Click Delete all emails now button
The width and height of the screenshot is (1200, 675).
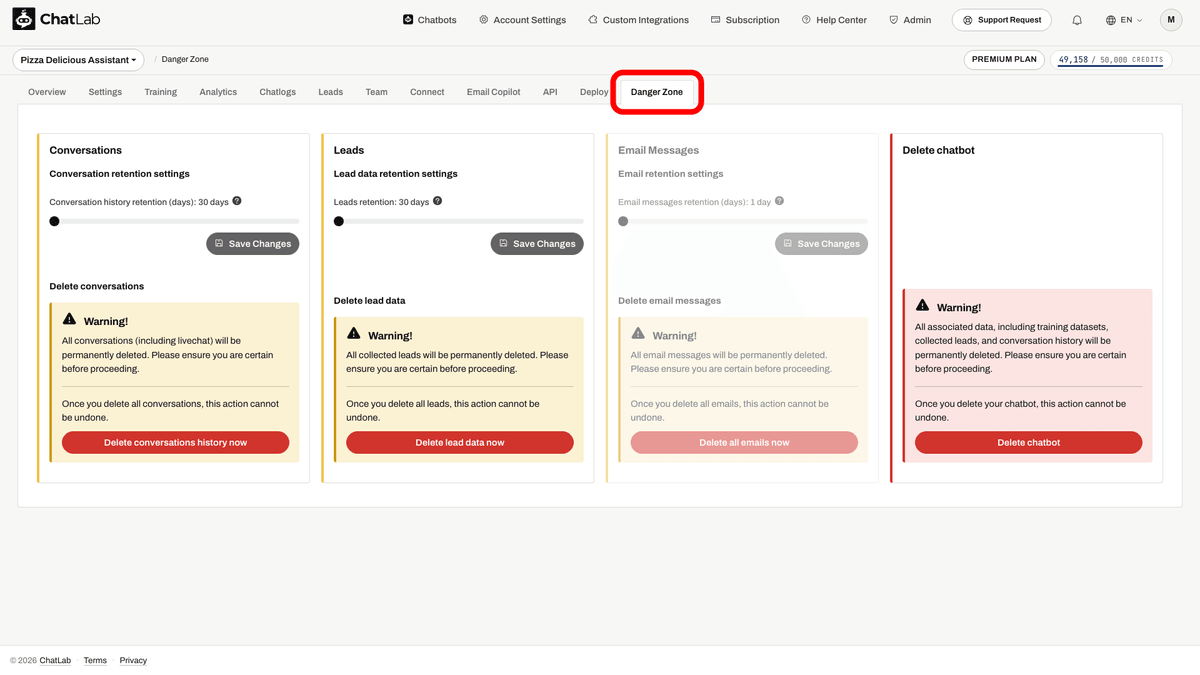click(x=744, y=442)
